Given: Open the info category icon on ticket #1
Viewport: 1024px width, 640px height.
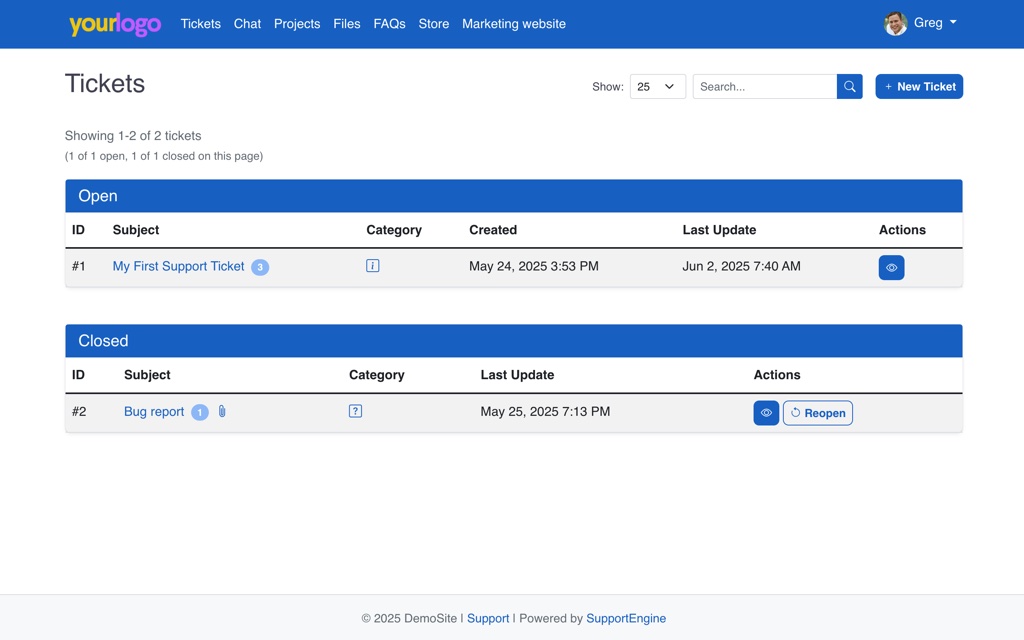Looking at the screenshot, I should (x=372, y=266).
